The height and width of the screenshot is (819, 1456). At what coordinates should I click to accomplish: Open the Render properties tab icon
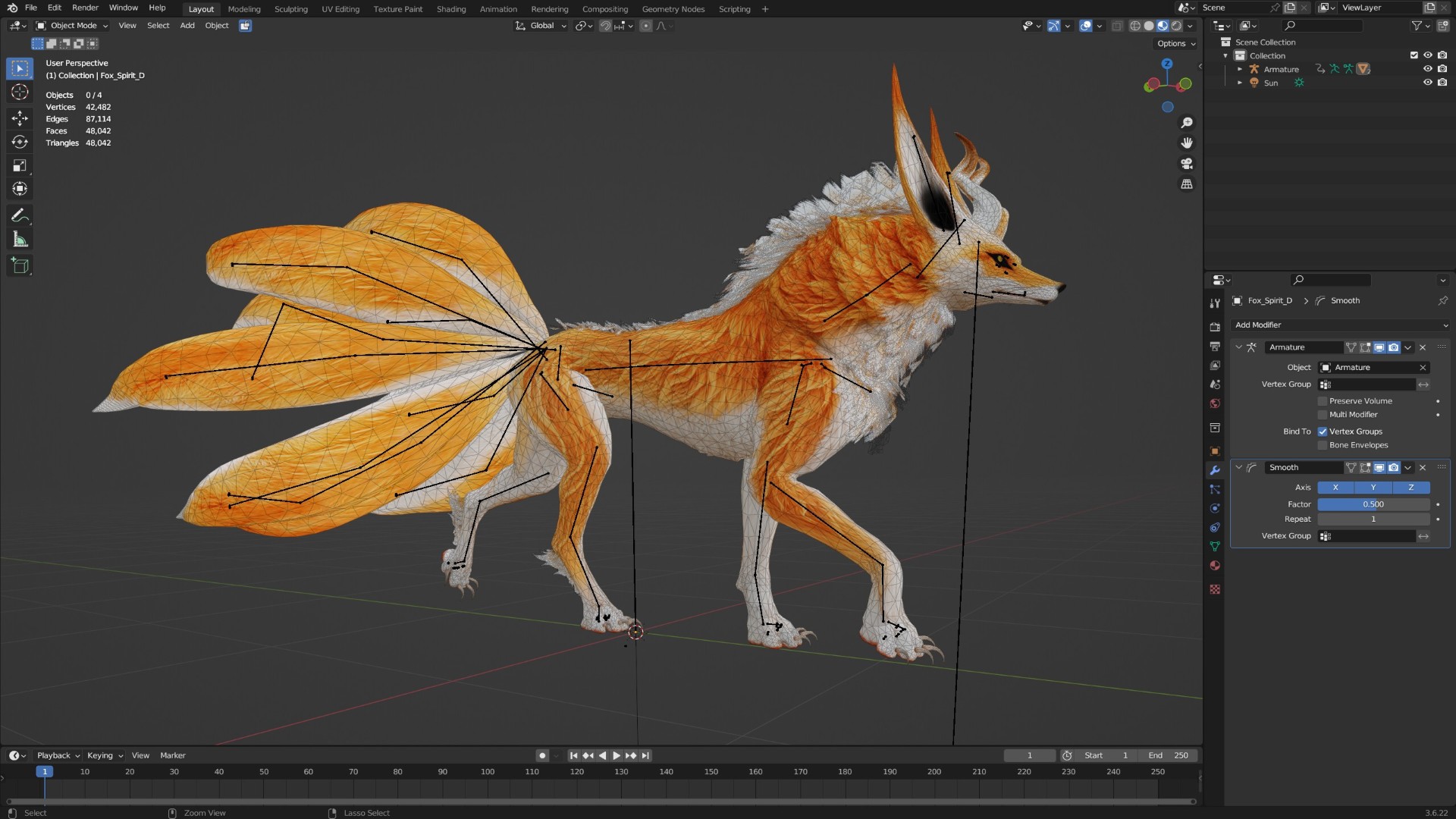1215,327
